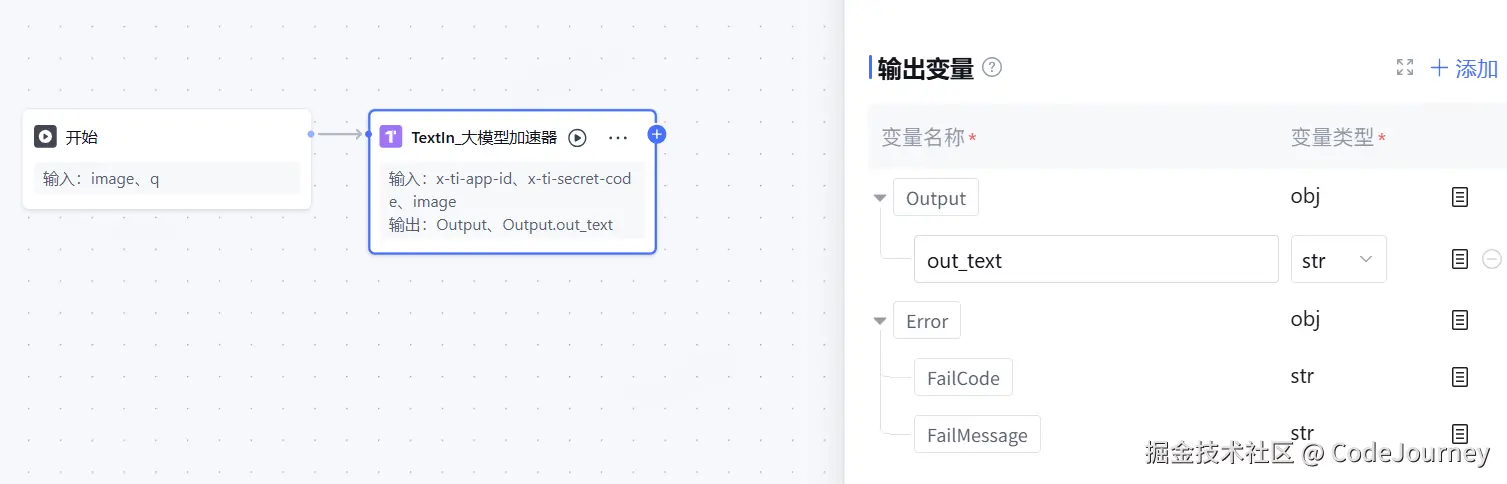Click the blue plus connector on the TextIn node

point(656,134)
